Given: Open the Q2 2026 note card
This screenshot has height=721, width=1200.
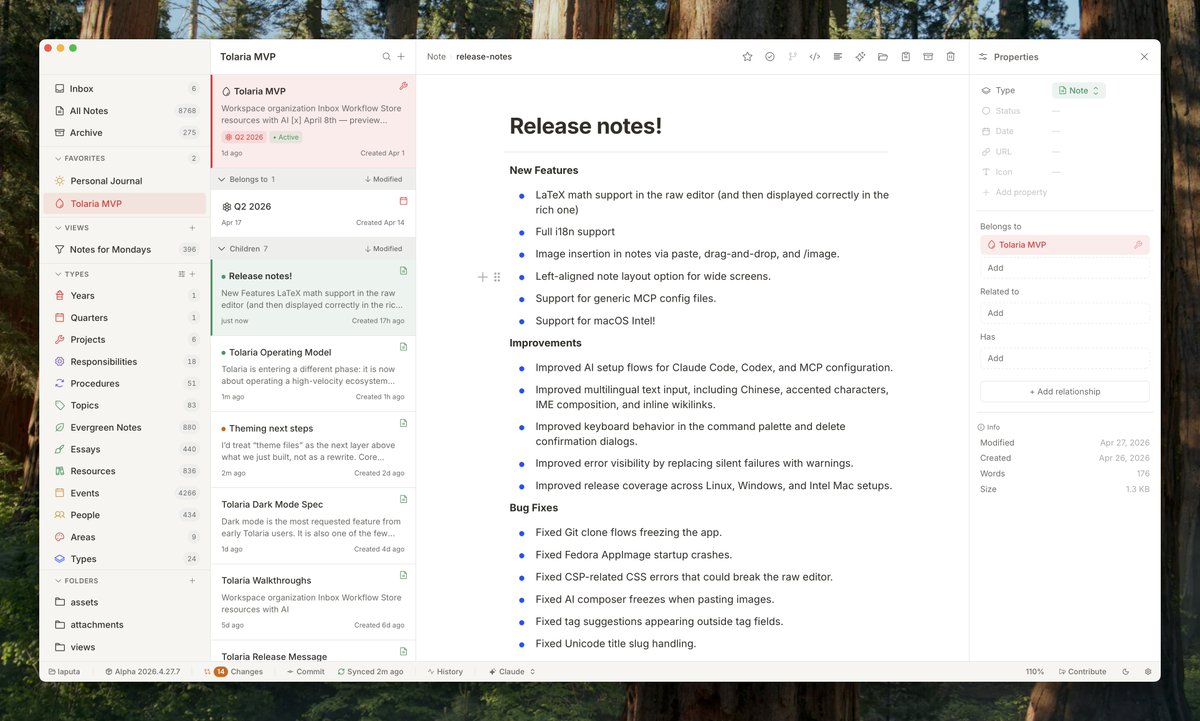Looking at the screenshot, I should [x=313, y=214].
